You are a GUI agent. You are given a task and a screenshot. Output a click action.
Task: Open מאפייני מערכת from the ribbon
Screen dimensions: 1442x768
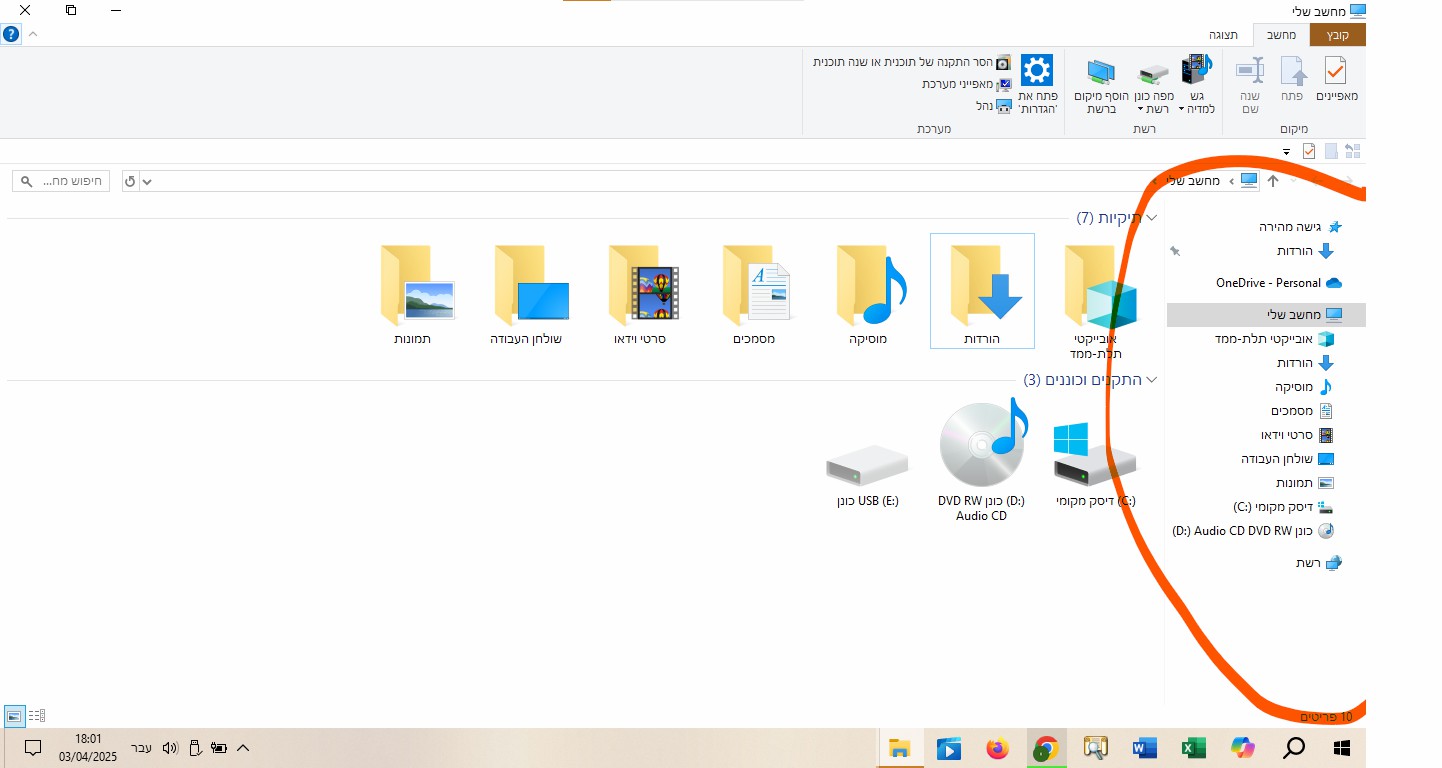pos(967,84)
